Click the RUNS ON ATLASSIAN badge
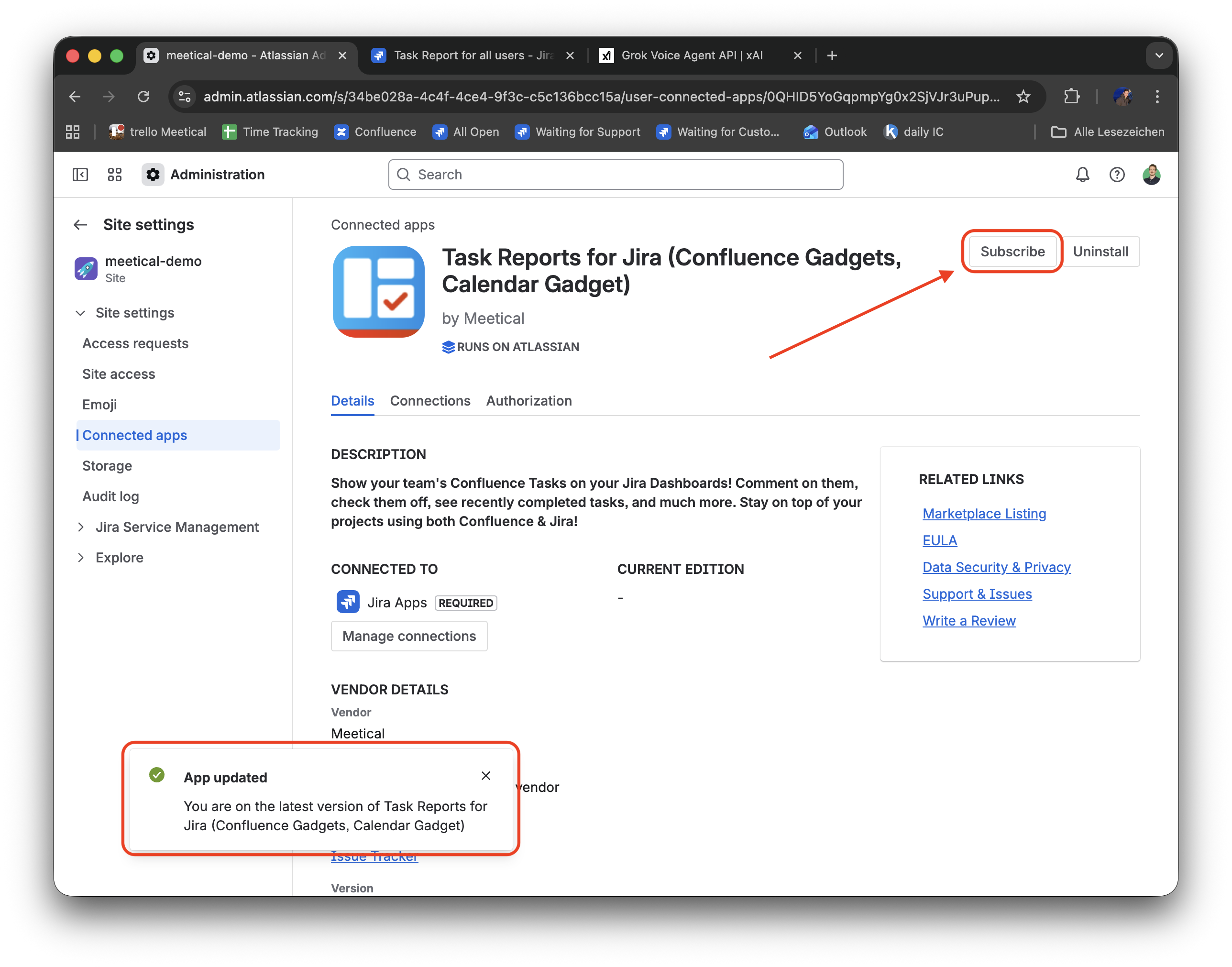Viewport: 1232px width, 967px height. 510,347
